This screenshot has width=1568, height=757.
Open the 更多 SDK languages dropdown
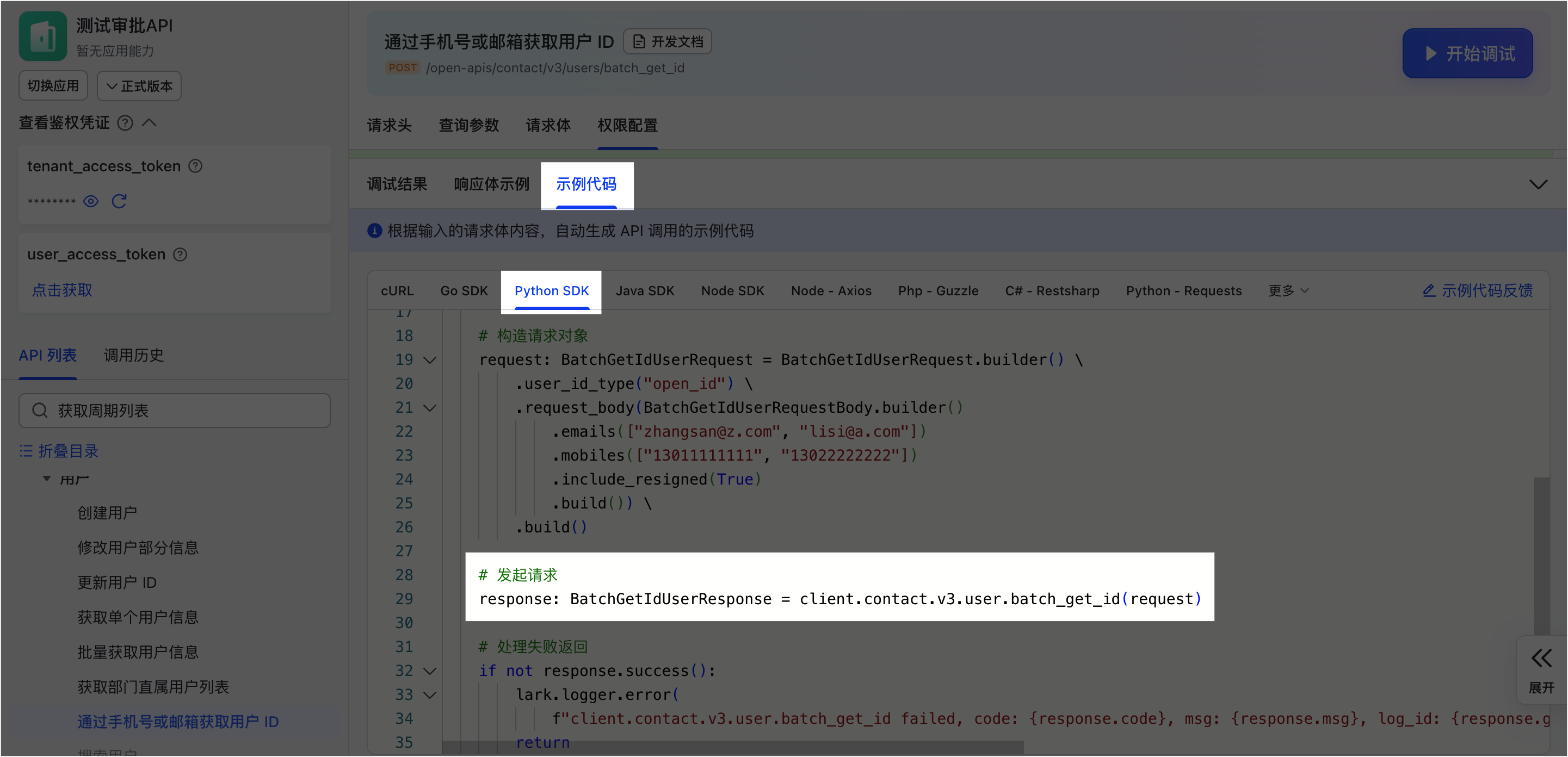point(1288,291)
